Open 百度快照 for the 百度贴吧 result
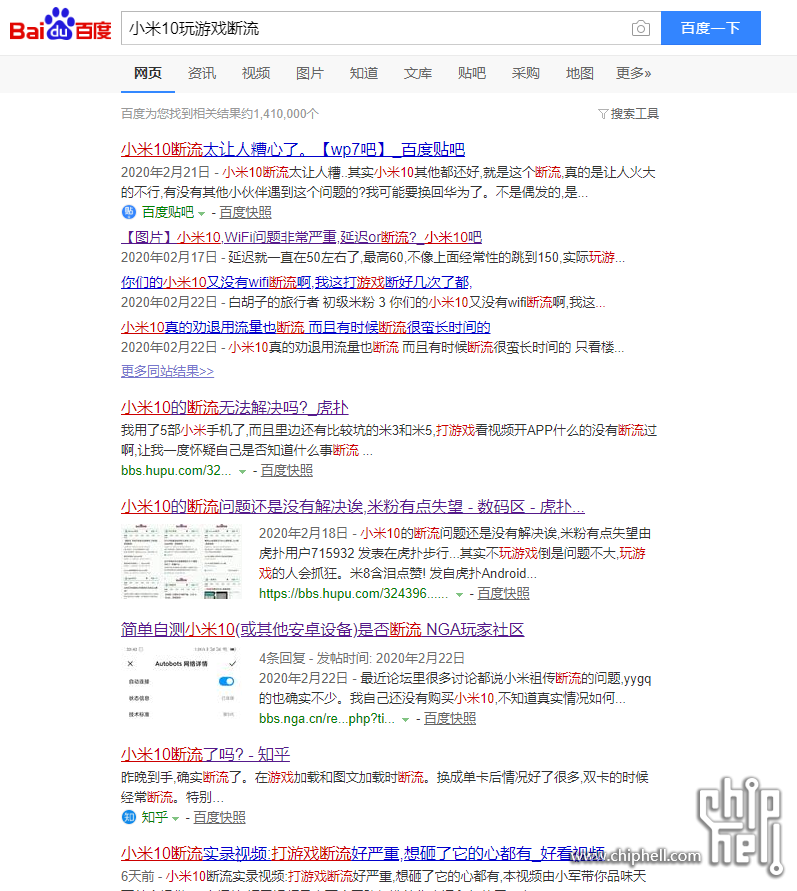This screenshot has height=891, width=797. point(245,213)
